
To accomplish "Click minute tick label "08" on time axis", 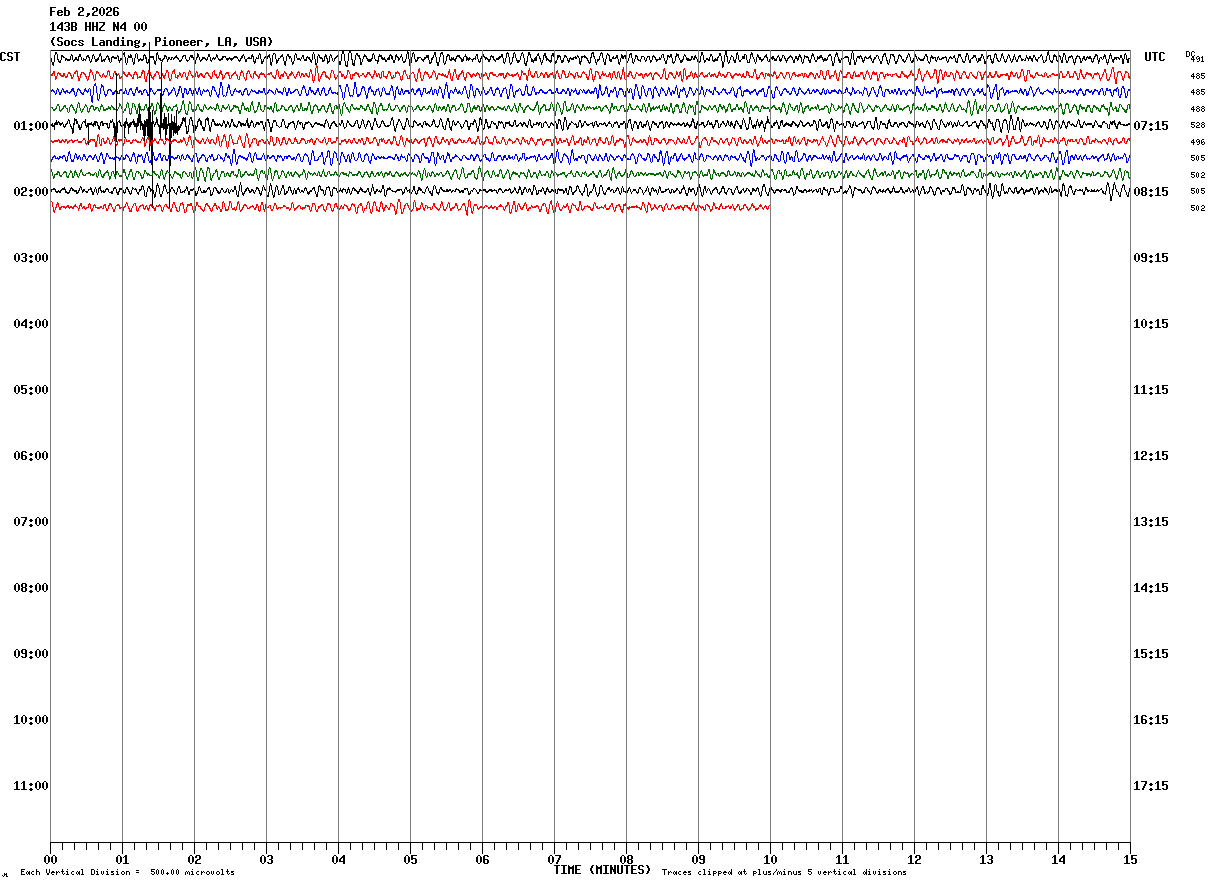I will (626, 860).
